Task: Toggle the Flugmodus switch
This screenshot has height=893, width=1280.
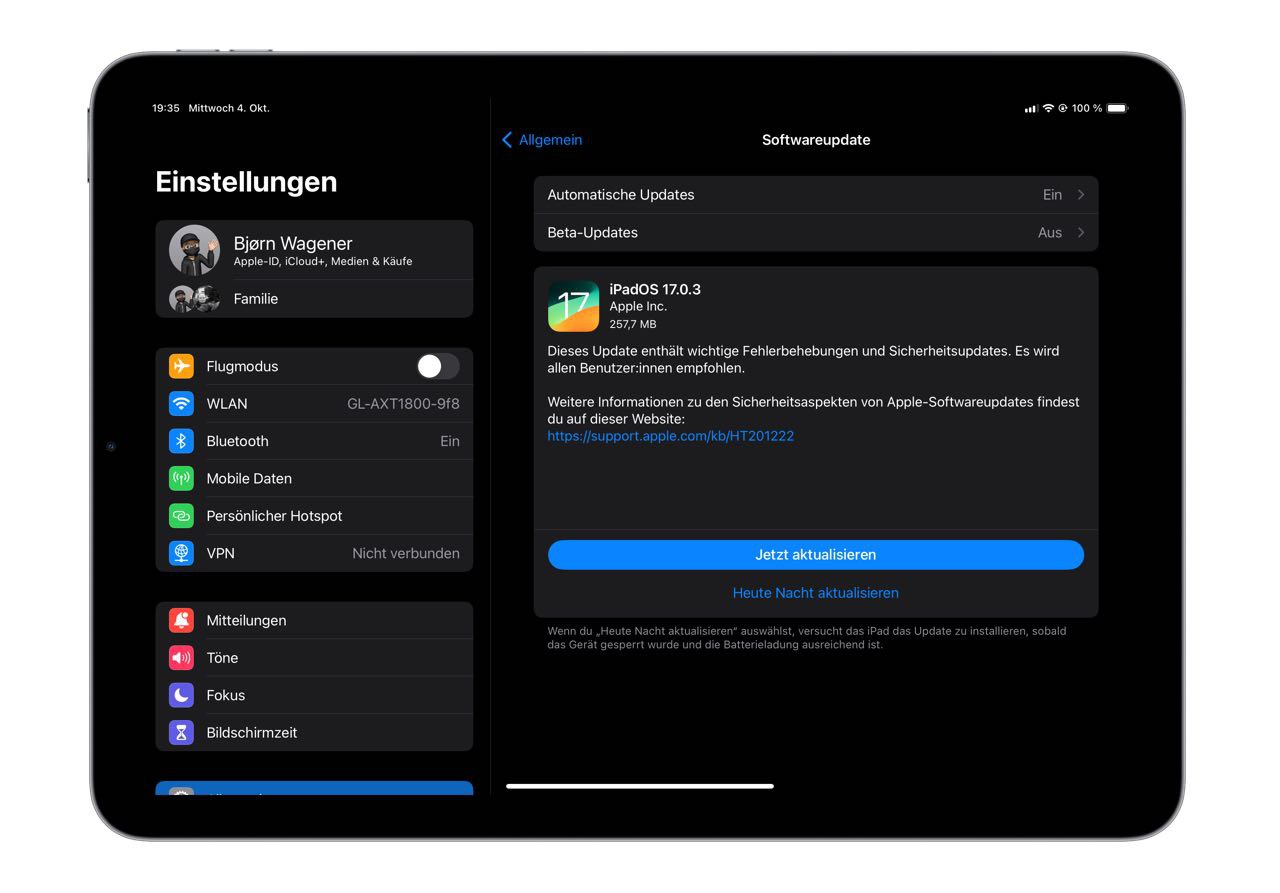Action: pyautogui.click(x=438, y=366)
